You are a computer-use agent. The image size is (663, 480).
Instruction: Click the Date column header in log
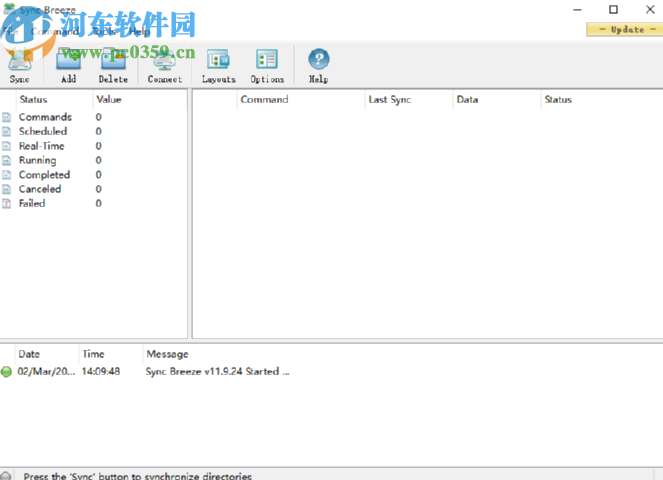point(47,354)
